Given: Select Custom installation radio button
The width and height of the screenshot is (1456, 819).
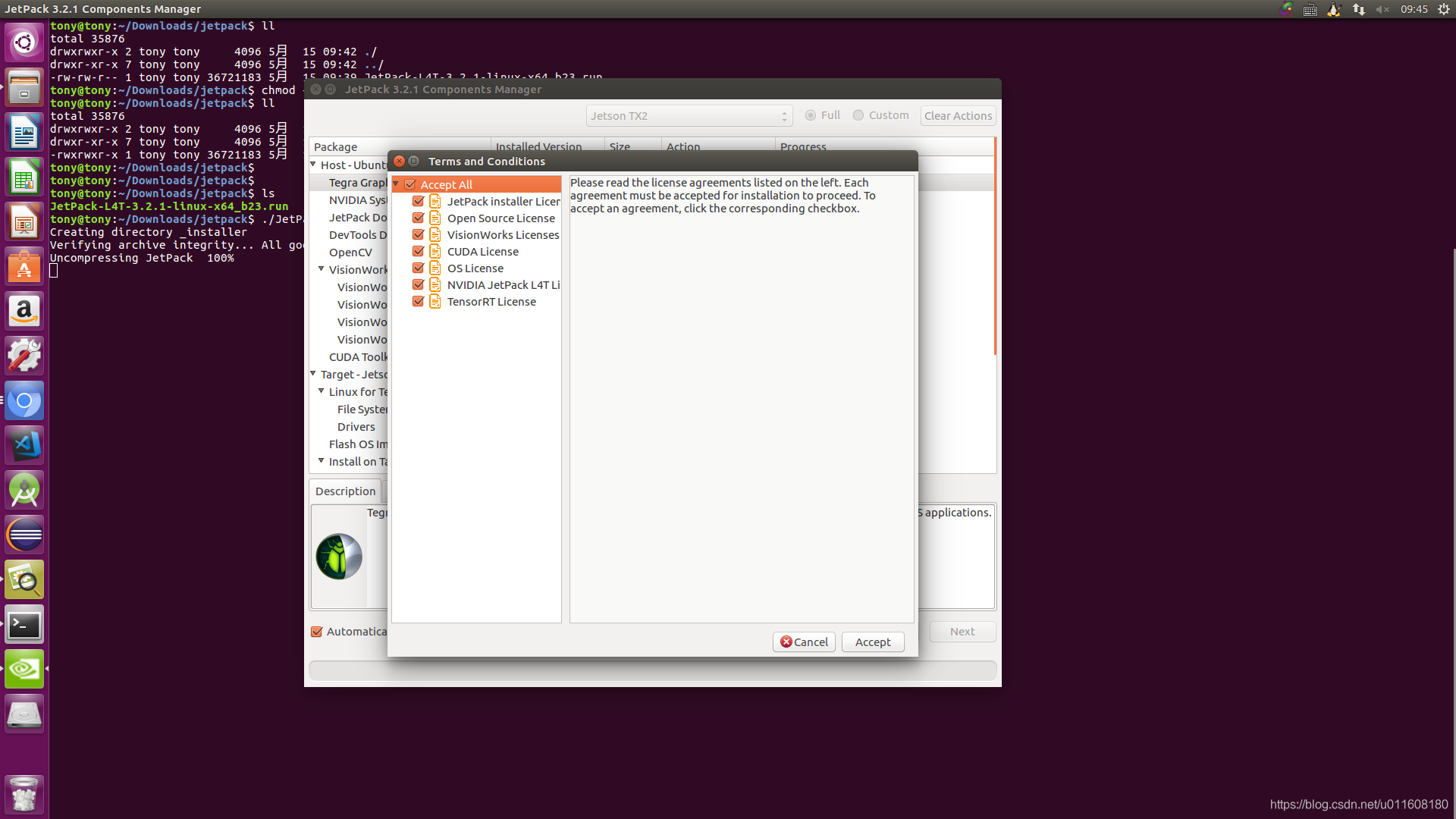Looking at the screenshot, I should click(858, 115).
